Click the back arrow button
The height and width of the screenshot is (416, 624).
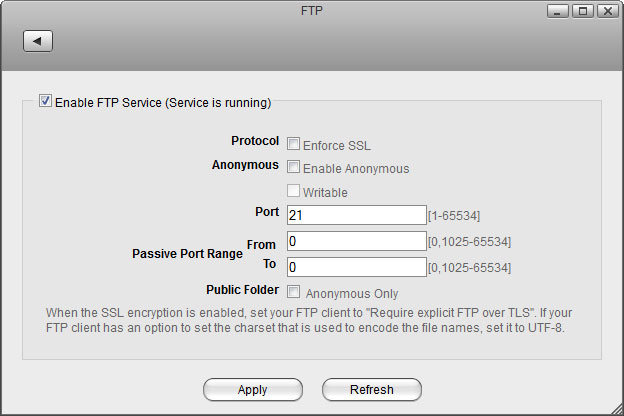37,41
